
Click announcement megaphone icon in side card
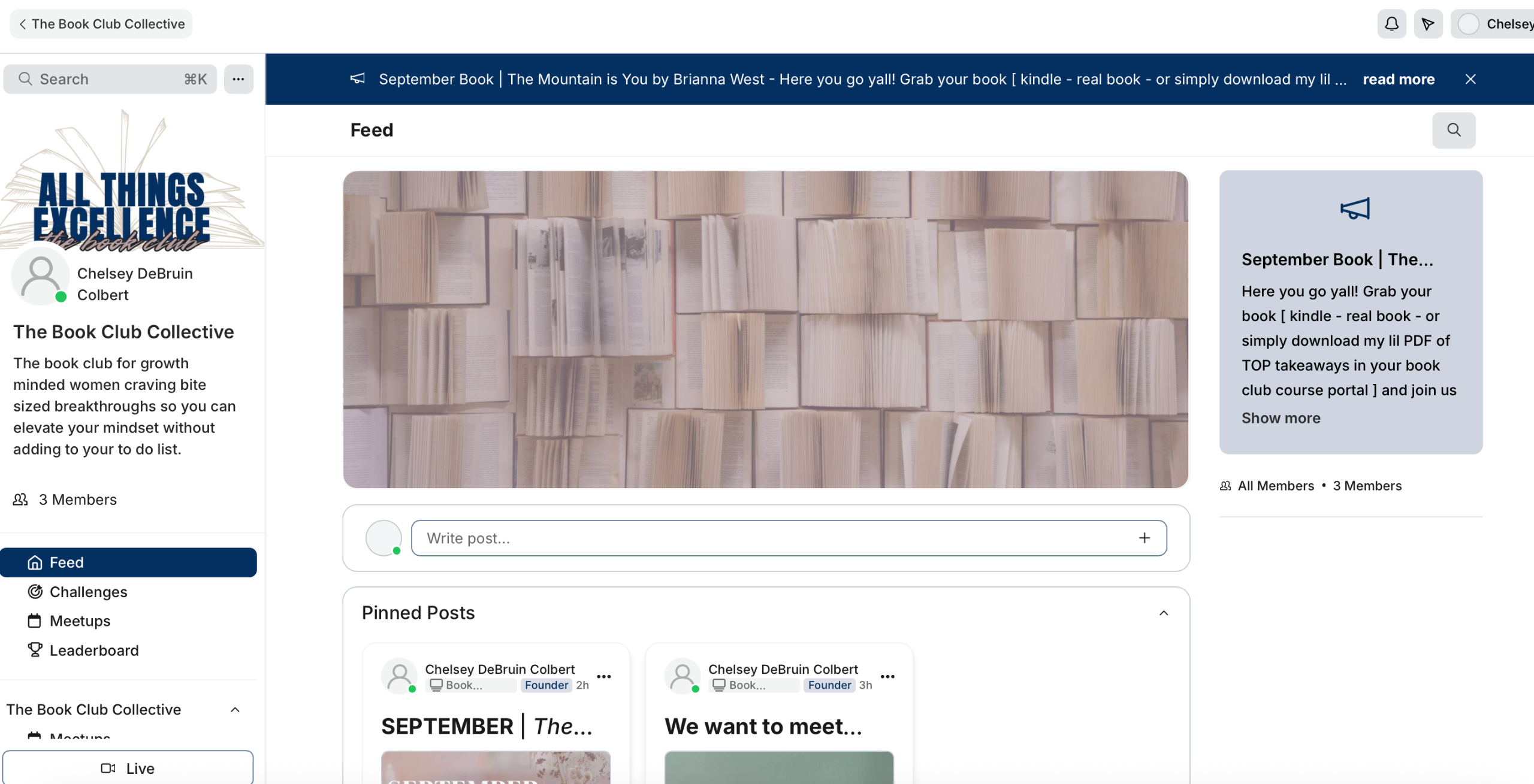tap(1355, 208)
